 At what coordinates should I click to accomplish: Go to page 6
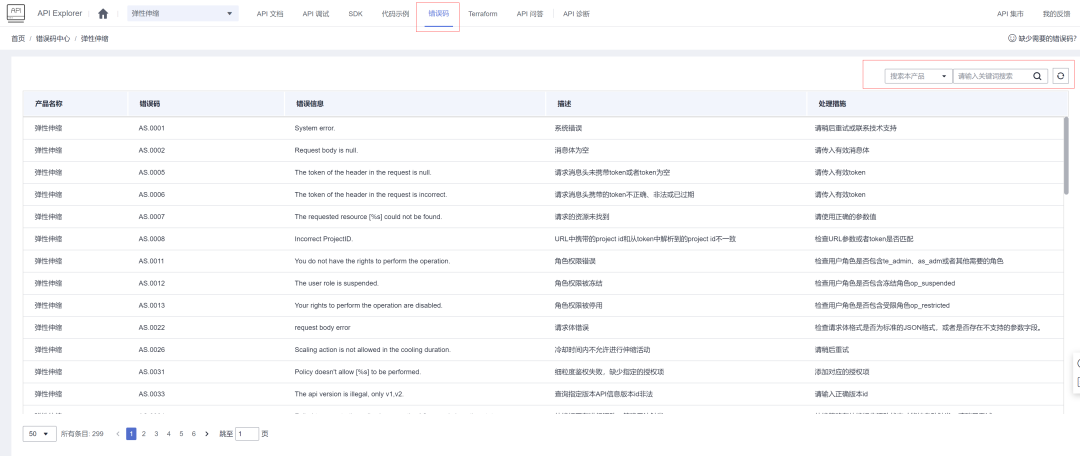pyautogui.click(x=194, y=434)
